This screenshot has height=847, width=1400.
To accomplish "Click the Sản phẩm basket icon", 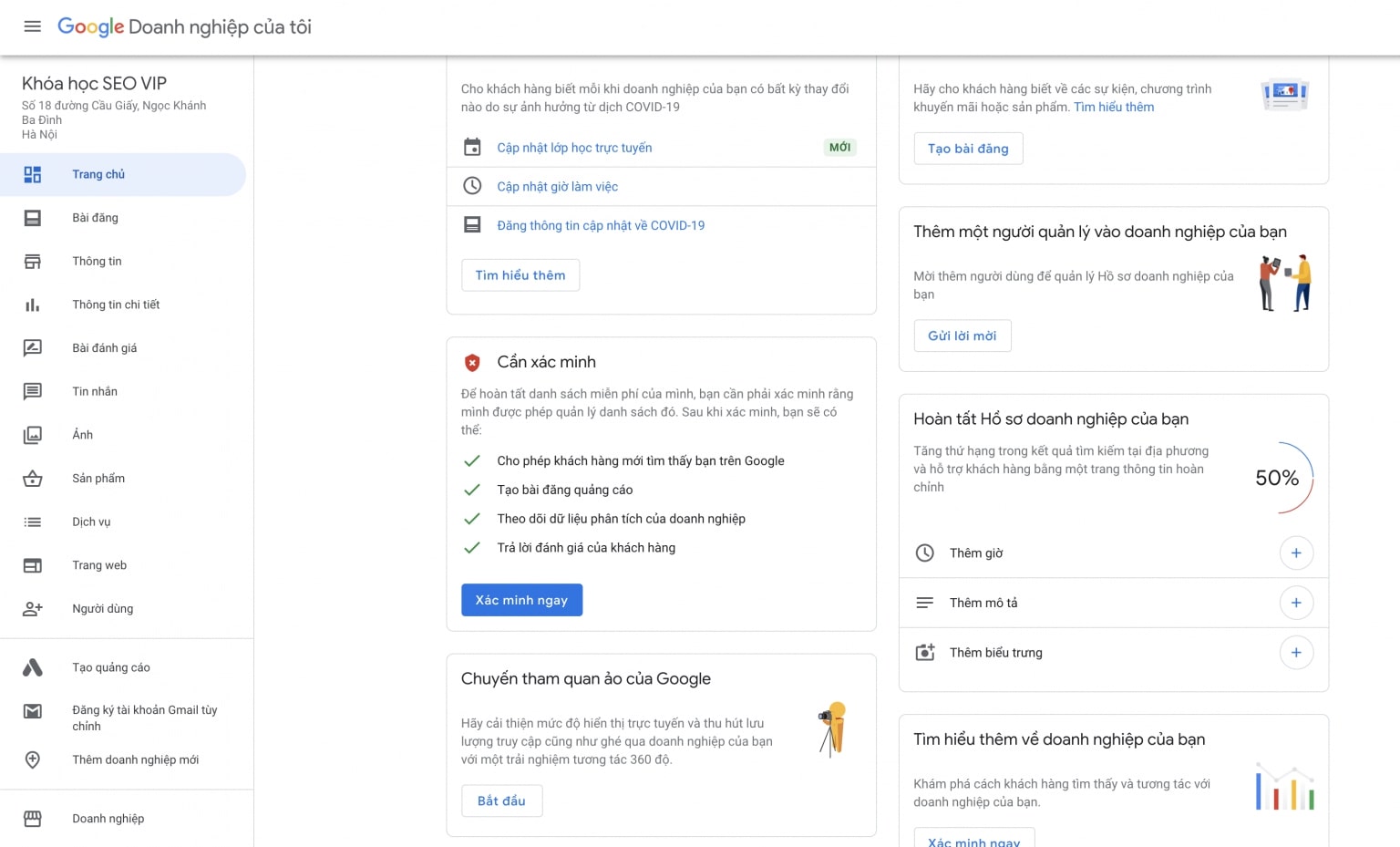I will (33, 479).
